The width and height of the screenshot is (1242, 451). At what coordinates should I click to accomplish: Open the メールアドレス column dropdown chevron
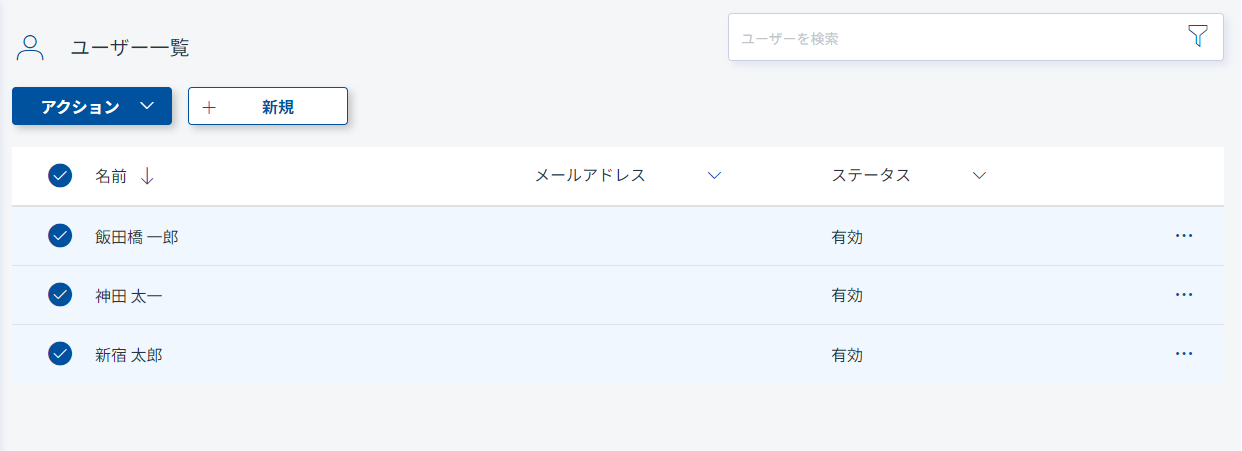(x=714, y=176)
